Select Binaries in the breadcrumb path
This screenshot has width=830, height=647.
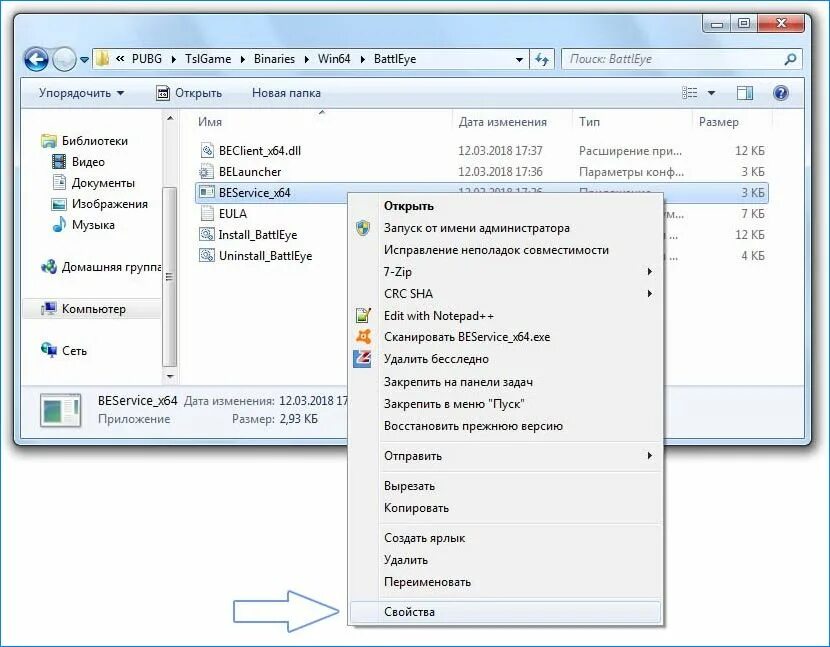pos(274,59)
